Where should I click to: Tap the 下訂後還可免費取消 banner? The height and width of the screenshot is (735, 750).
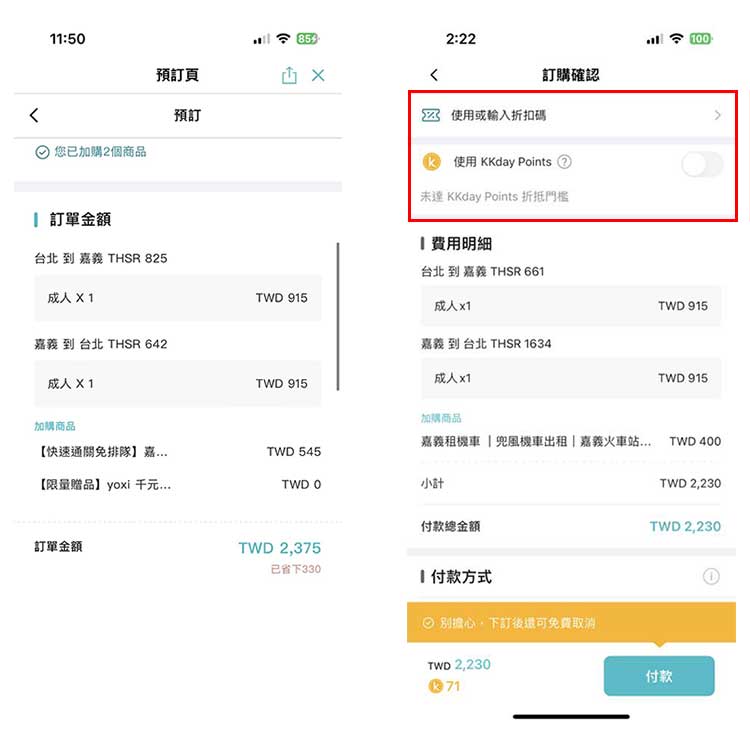point(571,623)
